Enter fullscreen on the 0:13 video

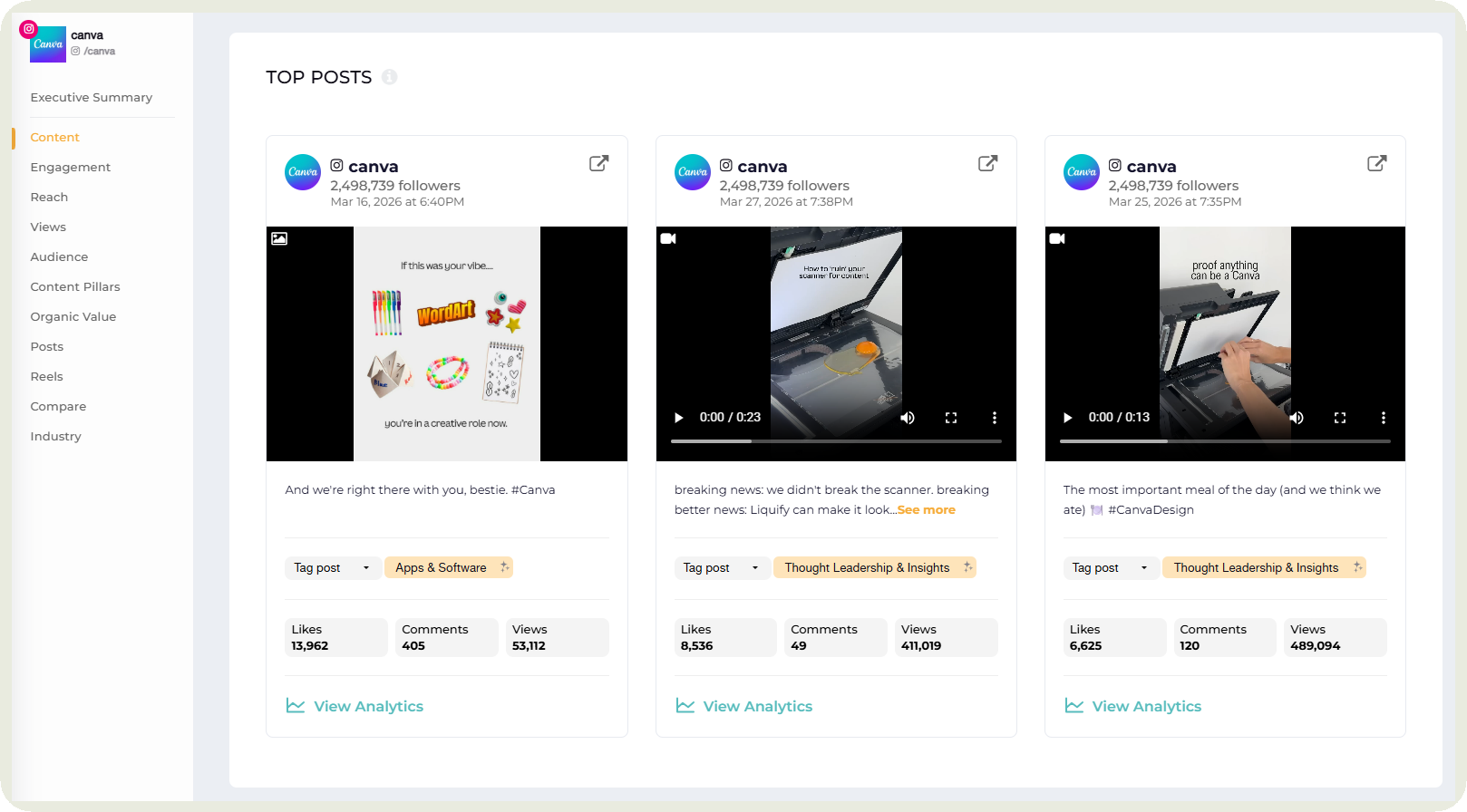coord(1340,418)
